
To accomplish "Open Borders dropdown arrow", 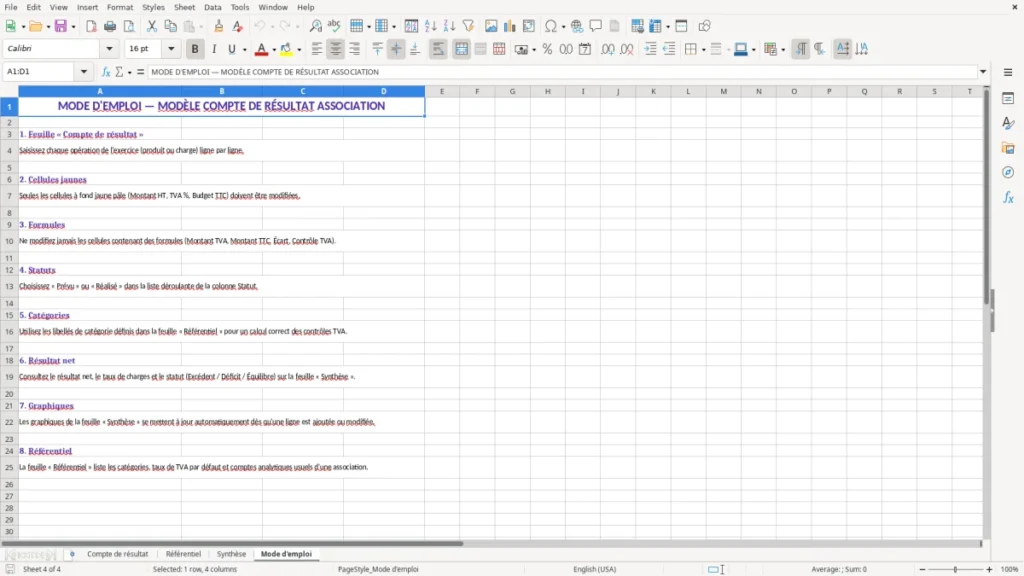I will tap(703, 50).
